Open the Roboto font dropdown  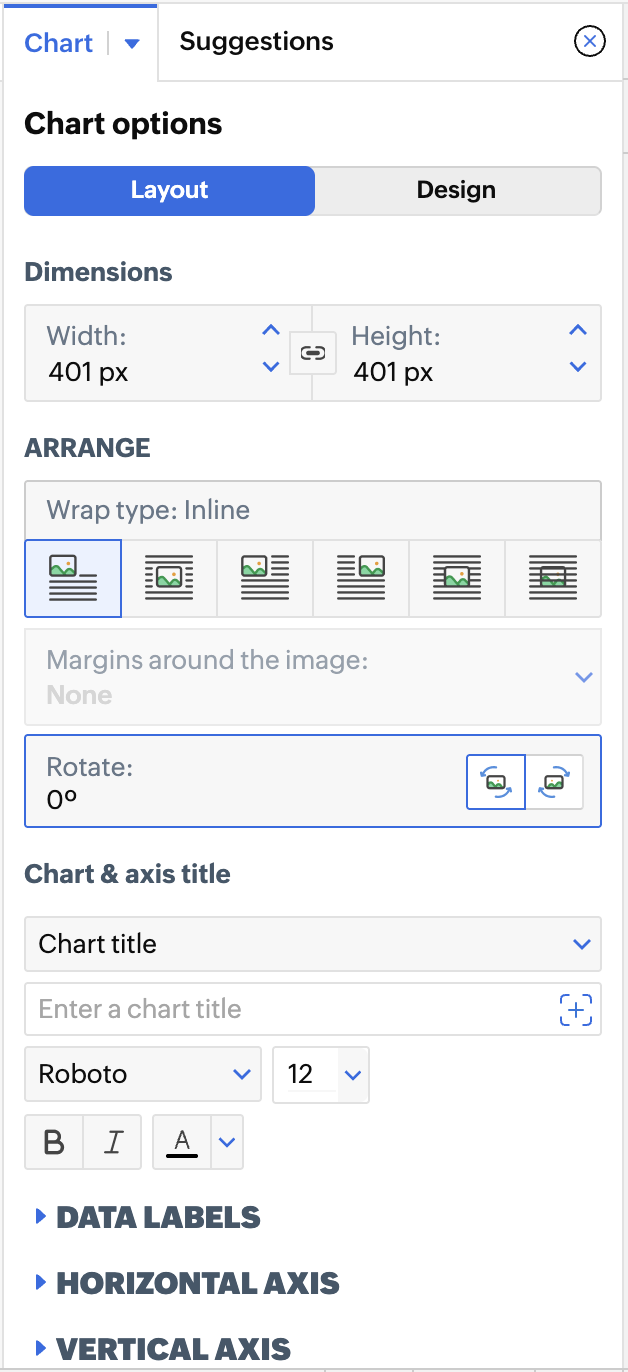(x=143, y=1075)
